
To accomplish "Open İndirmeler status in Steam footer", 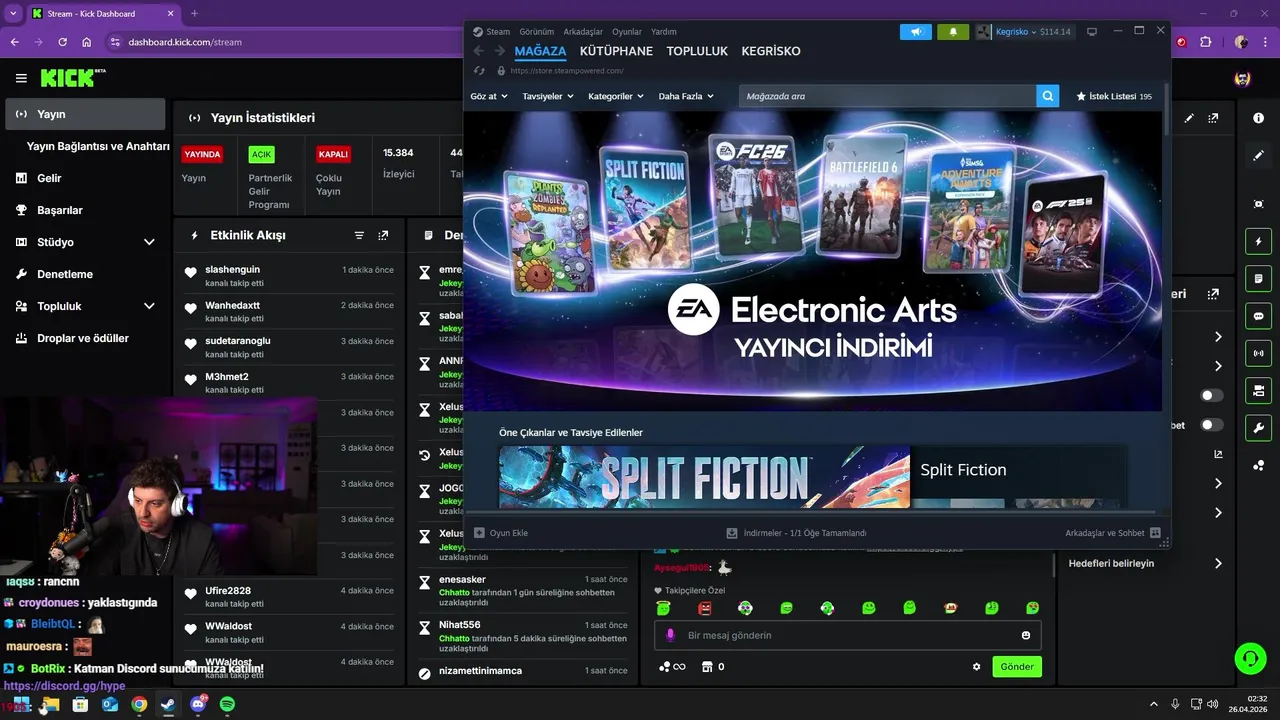I will 796,533.
